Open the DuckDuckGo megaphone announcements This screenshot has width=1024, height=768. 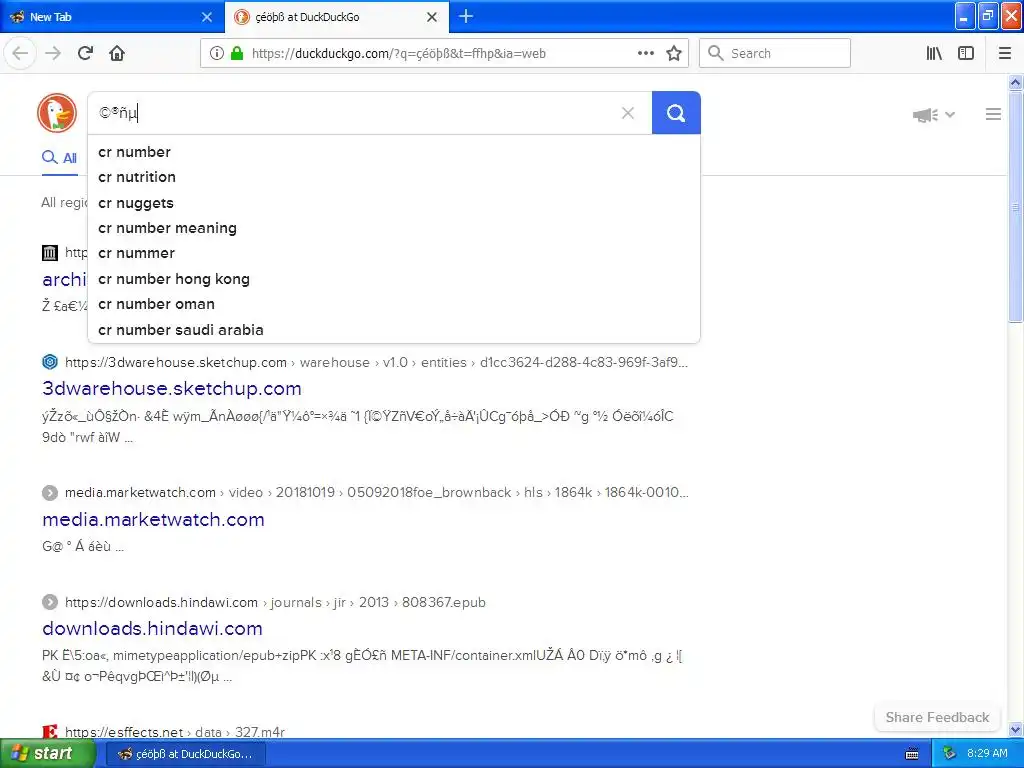(x=925, y=115)
